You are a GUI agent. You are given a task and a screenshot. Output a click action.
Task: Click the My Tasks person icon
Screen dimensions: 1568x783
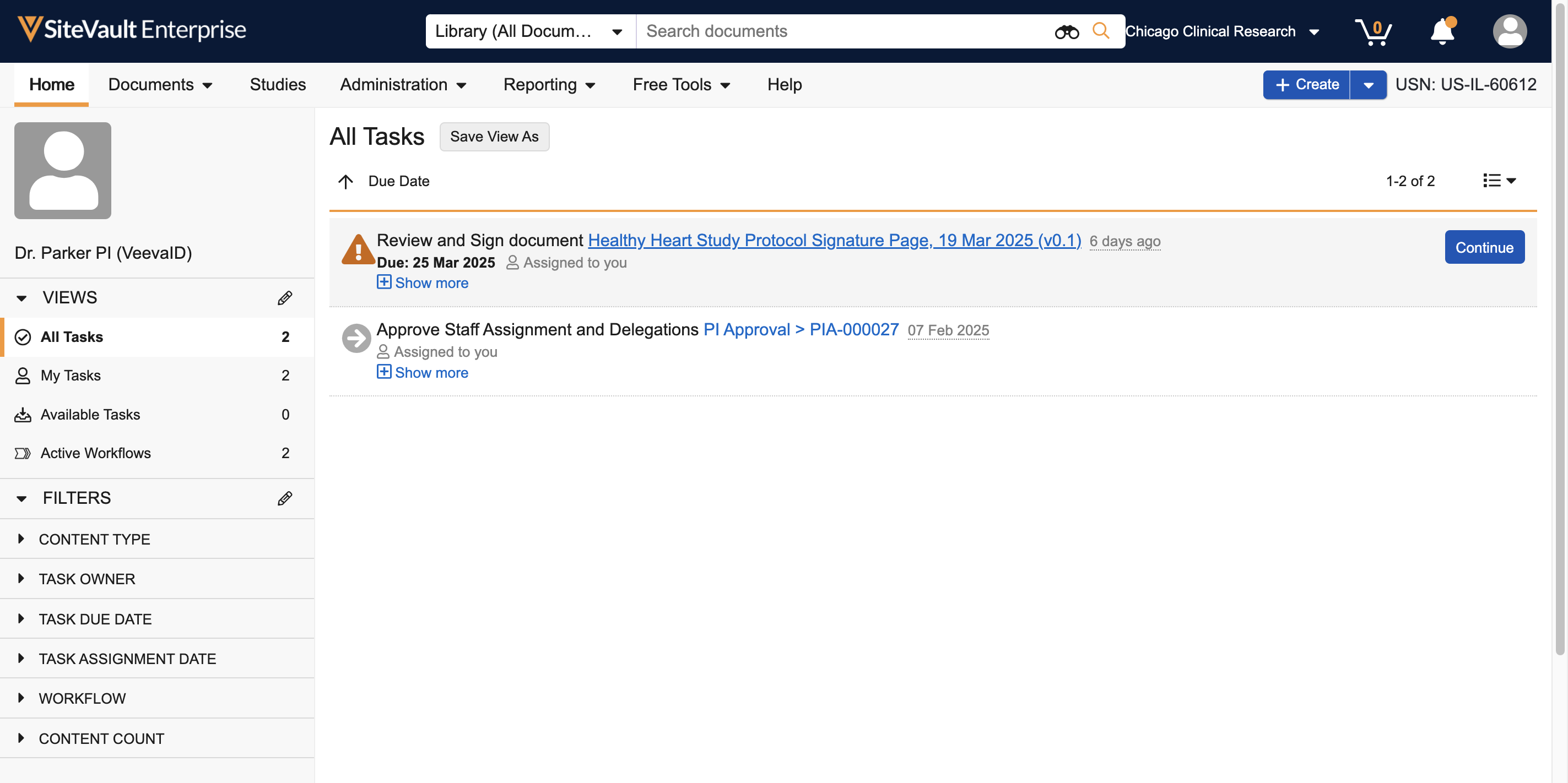coord(23,376)
